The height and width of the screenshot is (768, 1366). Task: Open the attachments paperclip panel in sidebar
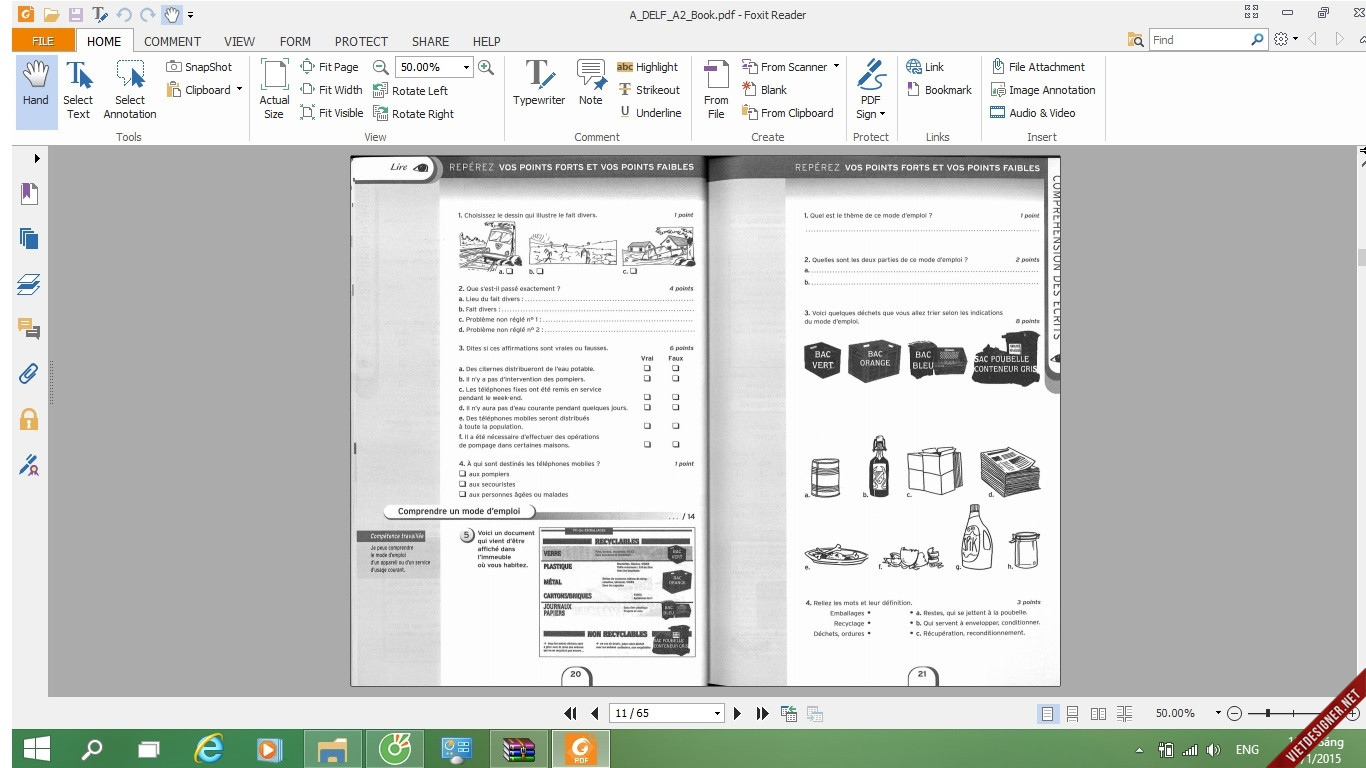pos(29,374)
